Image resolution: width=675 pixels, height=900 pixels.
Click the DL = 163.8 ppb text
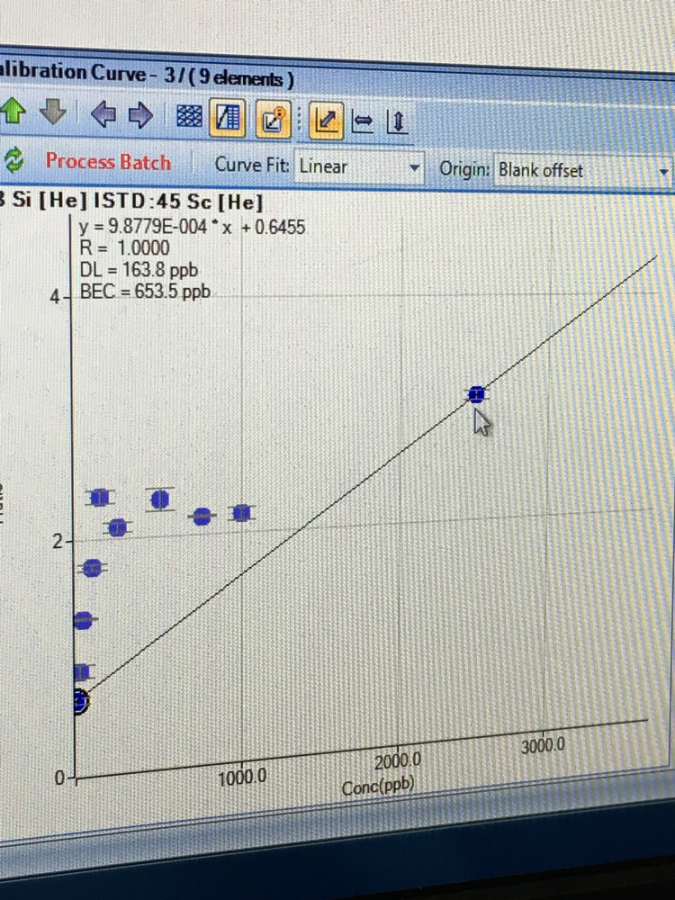138,270
